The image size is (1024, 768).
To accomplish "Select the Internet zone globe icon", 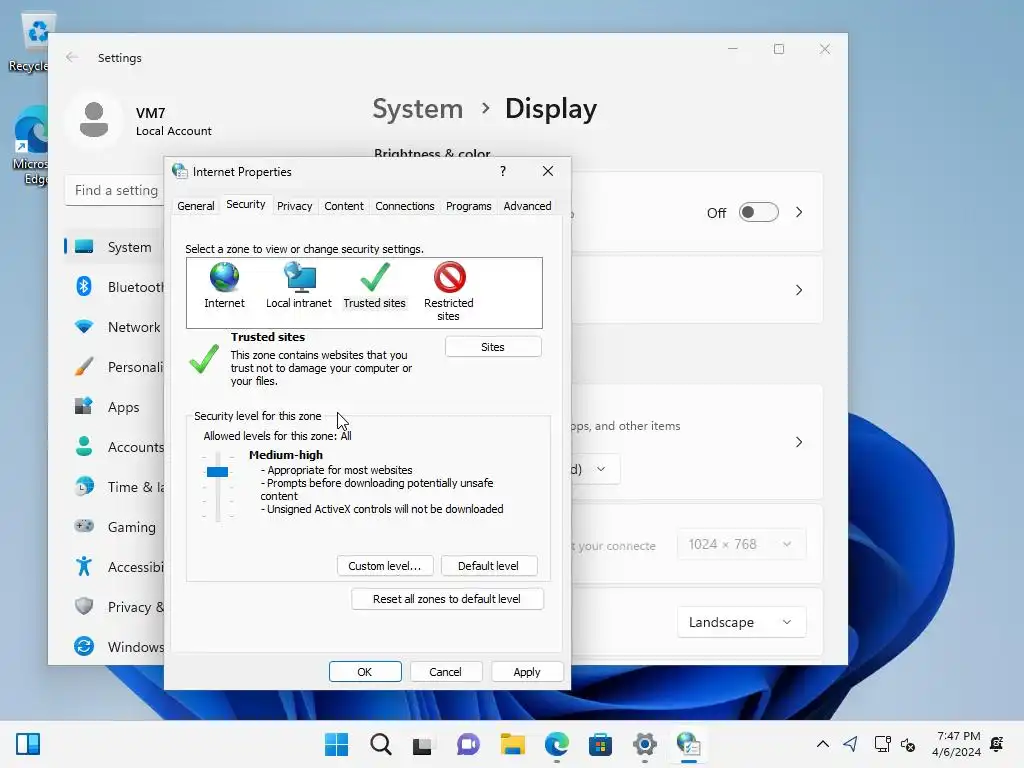I will (x=224, y=278).
